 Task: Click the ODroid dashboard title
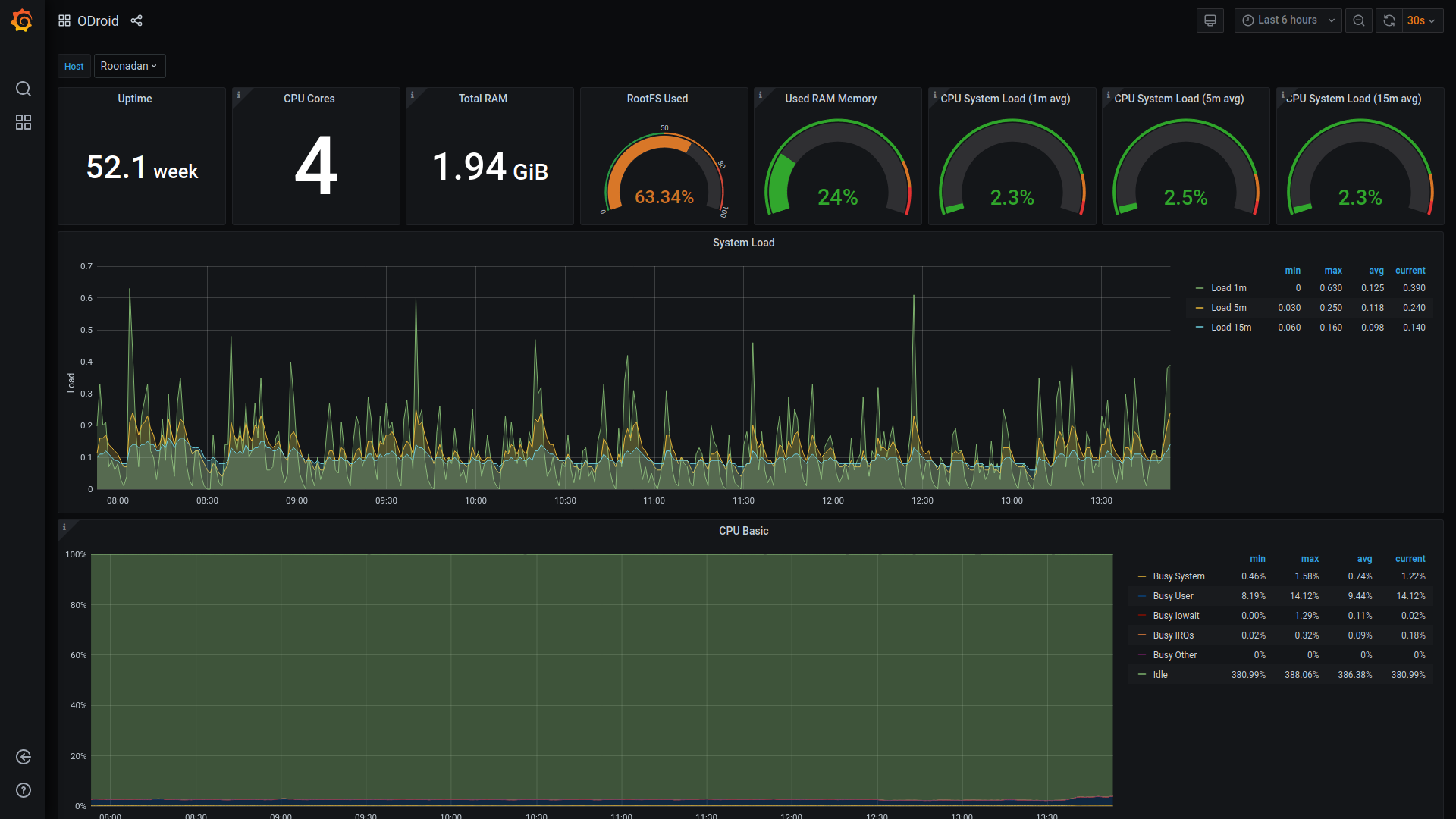point(98,20)
